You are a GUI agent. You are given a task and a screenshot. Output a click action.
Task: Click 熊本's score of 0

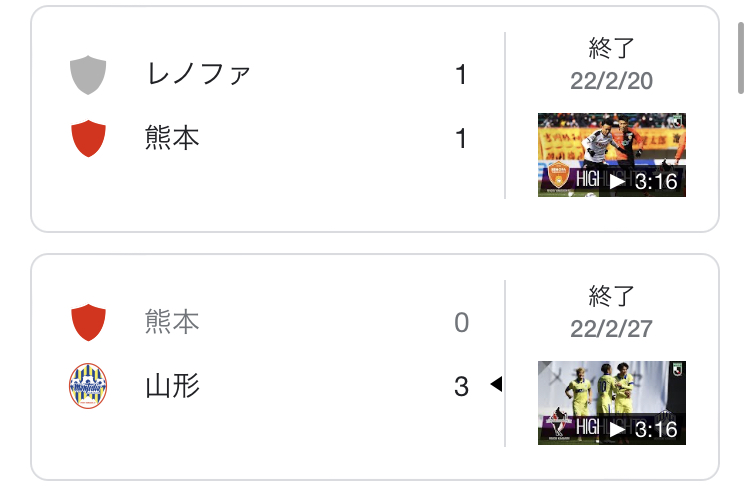click(461, 322)
